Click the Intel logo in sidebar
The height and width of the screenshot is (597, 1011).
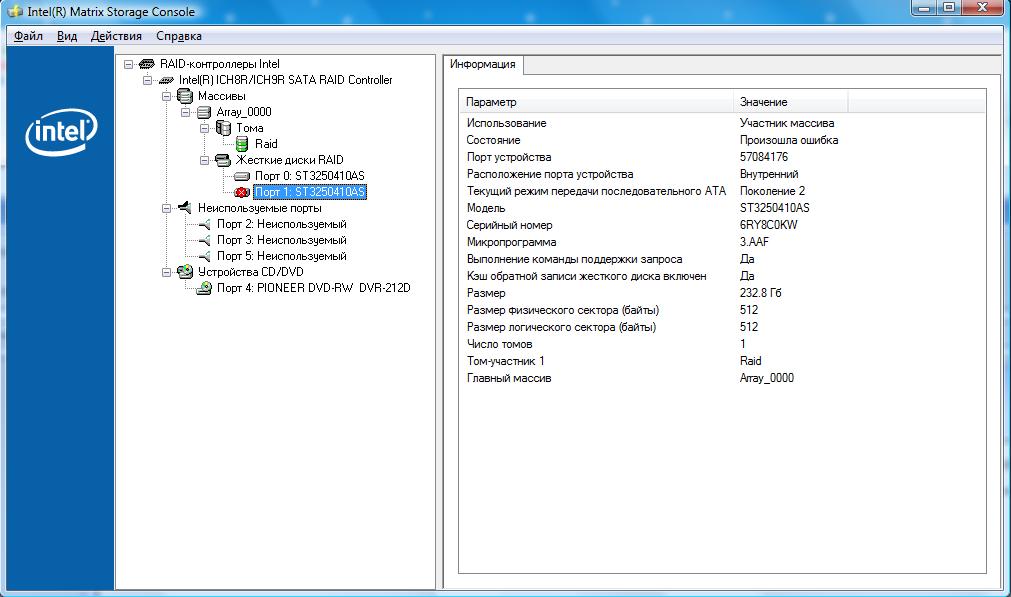[x=61, y=132]
